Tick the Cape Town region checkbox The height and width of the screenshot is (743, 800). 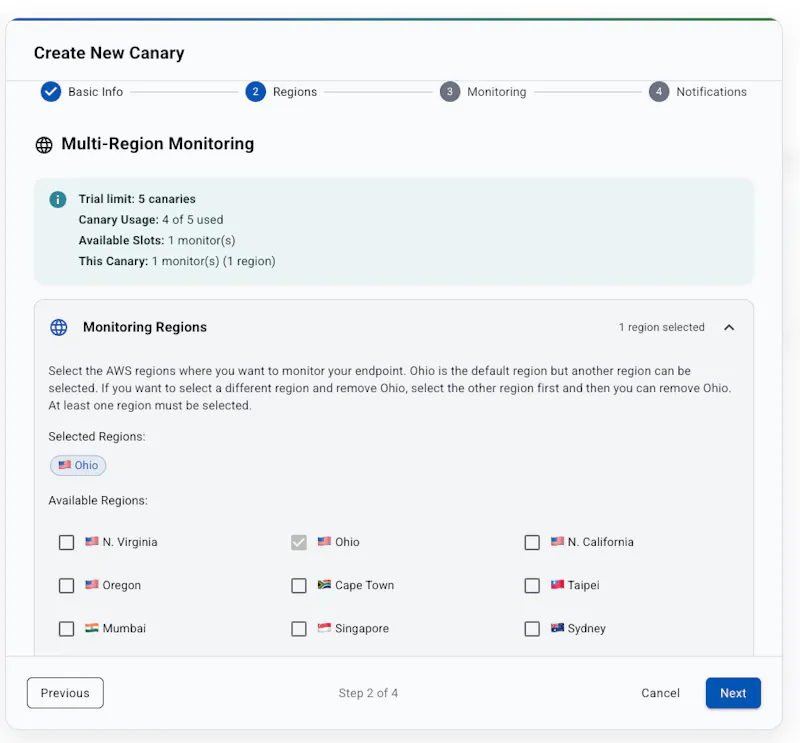click(299, 586)
